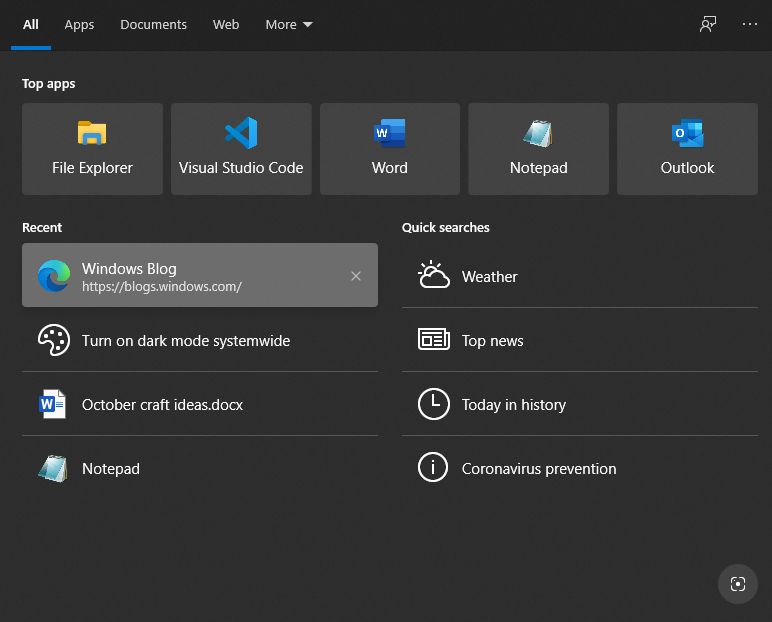Image resolution: width=772 pixels, height=622 pixels.
Task: Open the https://blogs.windows.com/ URL text
Action: coord(161,287)
